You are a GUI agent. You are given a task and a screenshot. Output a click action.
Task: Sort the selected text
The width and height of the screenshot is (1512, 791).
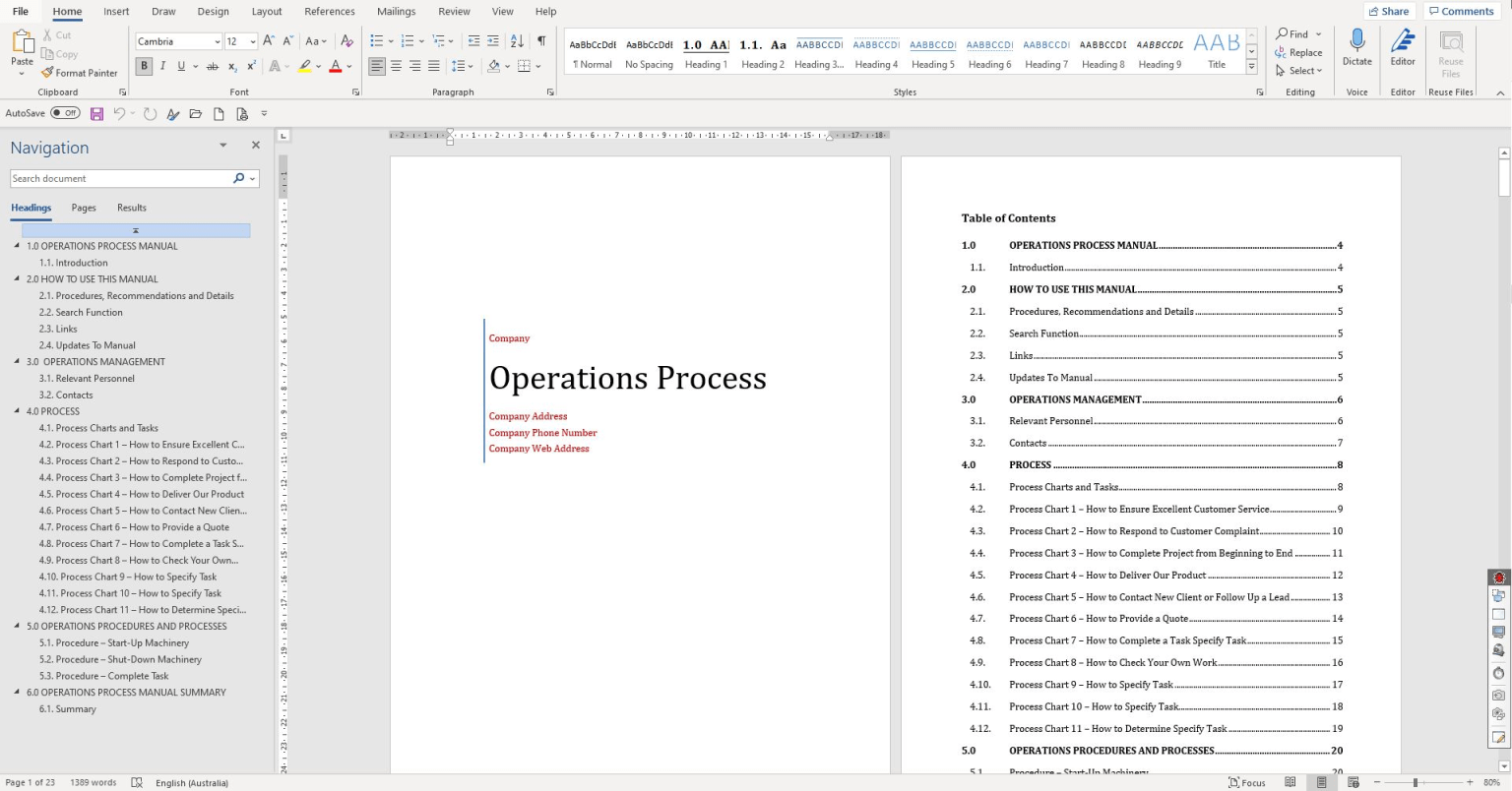517,41
